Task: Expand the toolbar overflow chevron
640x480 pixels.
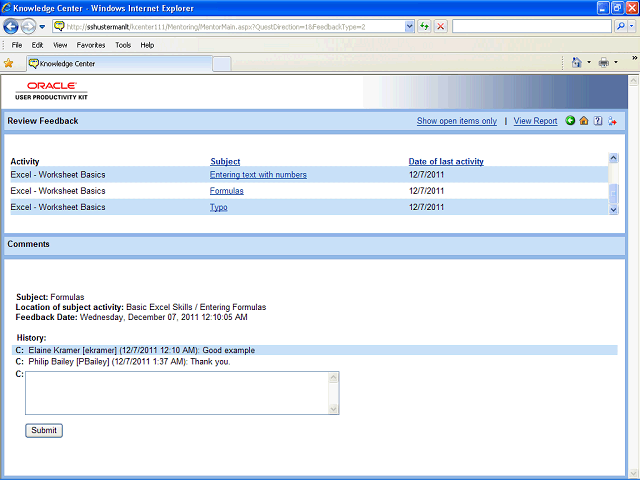Action: [x=635, y=58]
